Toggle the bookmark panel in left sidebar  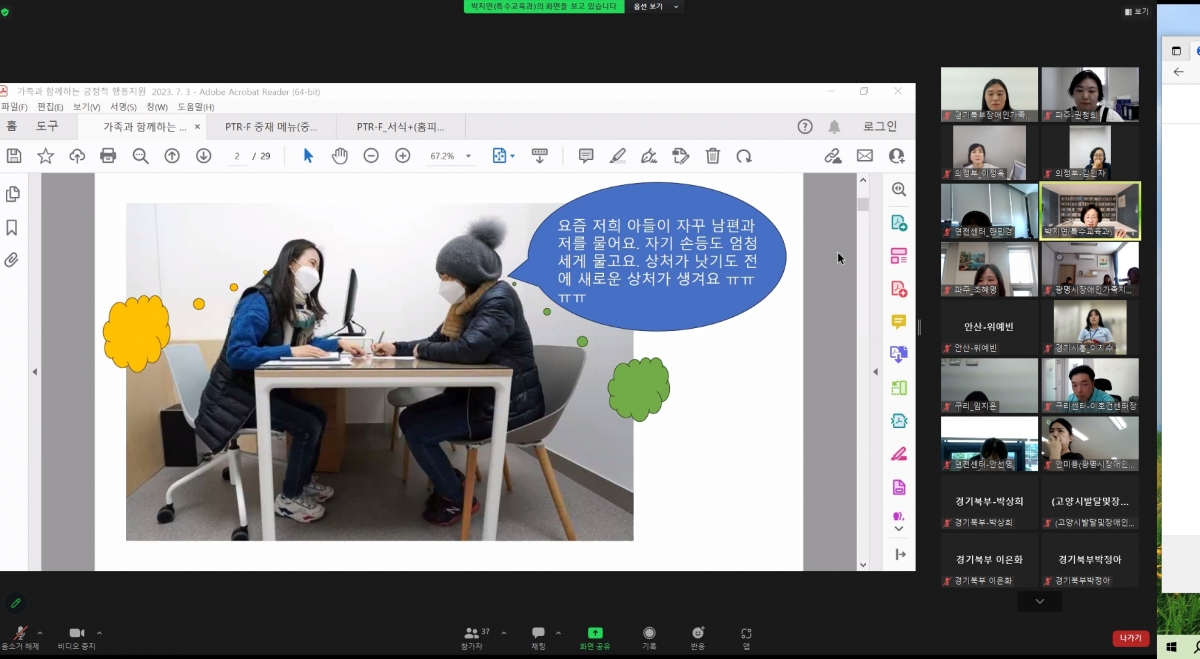(13, 227)
